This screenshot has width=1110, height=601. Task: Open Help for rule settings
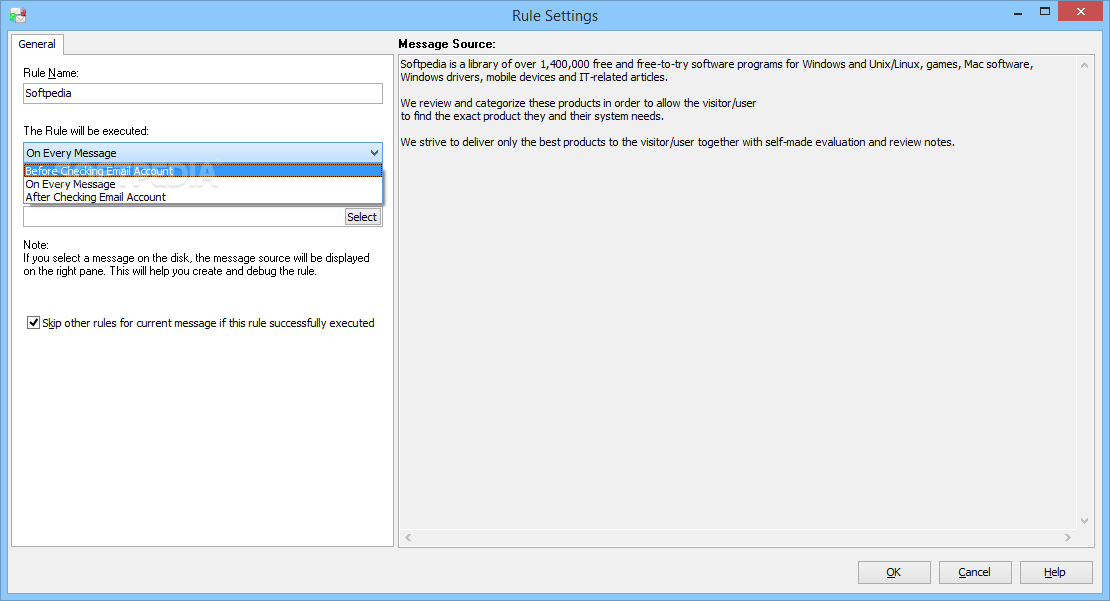1055,572
